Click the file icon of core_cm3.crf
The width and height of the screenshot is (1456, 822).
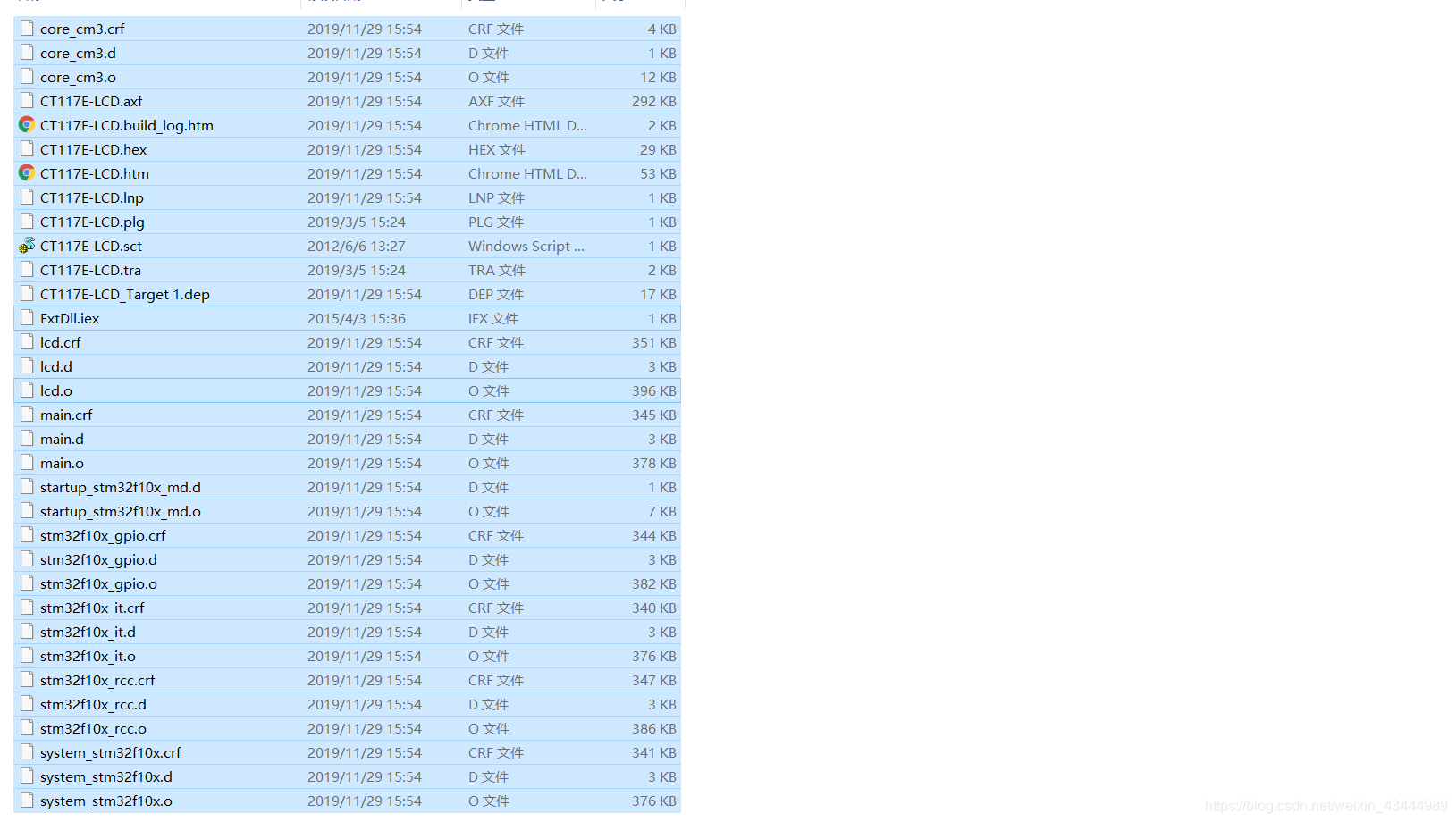[27, 29]
